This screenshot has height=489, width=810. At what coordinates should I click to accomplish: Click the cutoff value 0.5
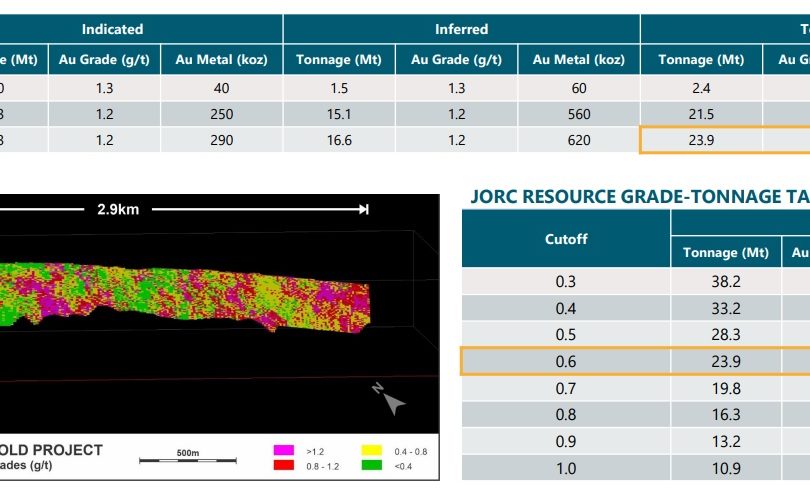566,335
